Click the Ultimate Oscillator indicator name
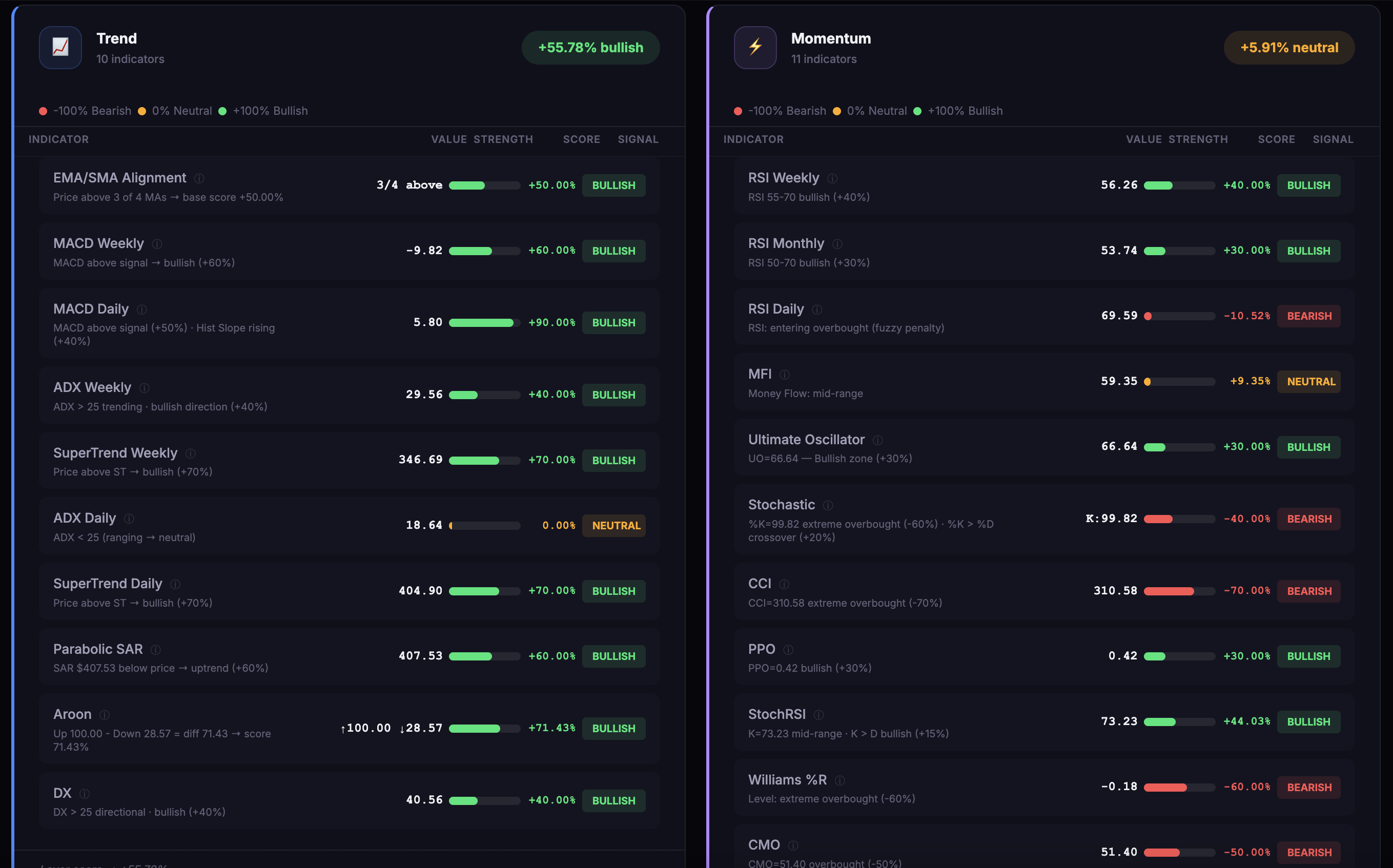The width and height of the screenshot is (1393, 868). point(806,440)
